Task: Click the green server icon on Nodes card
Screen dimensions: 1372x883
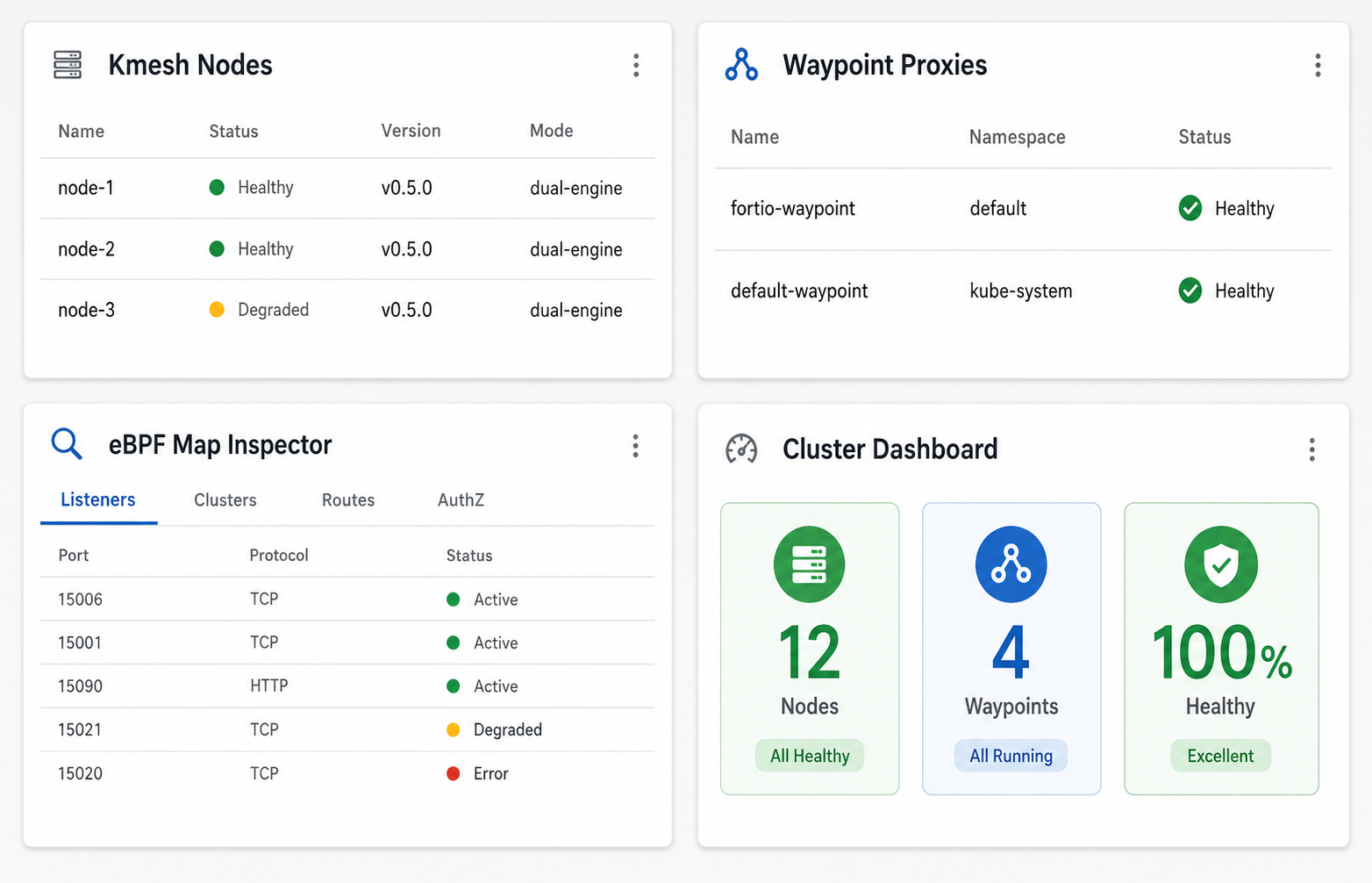Action: point(809,564)
